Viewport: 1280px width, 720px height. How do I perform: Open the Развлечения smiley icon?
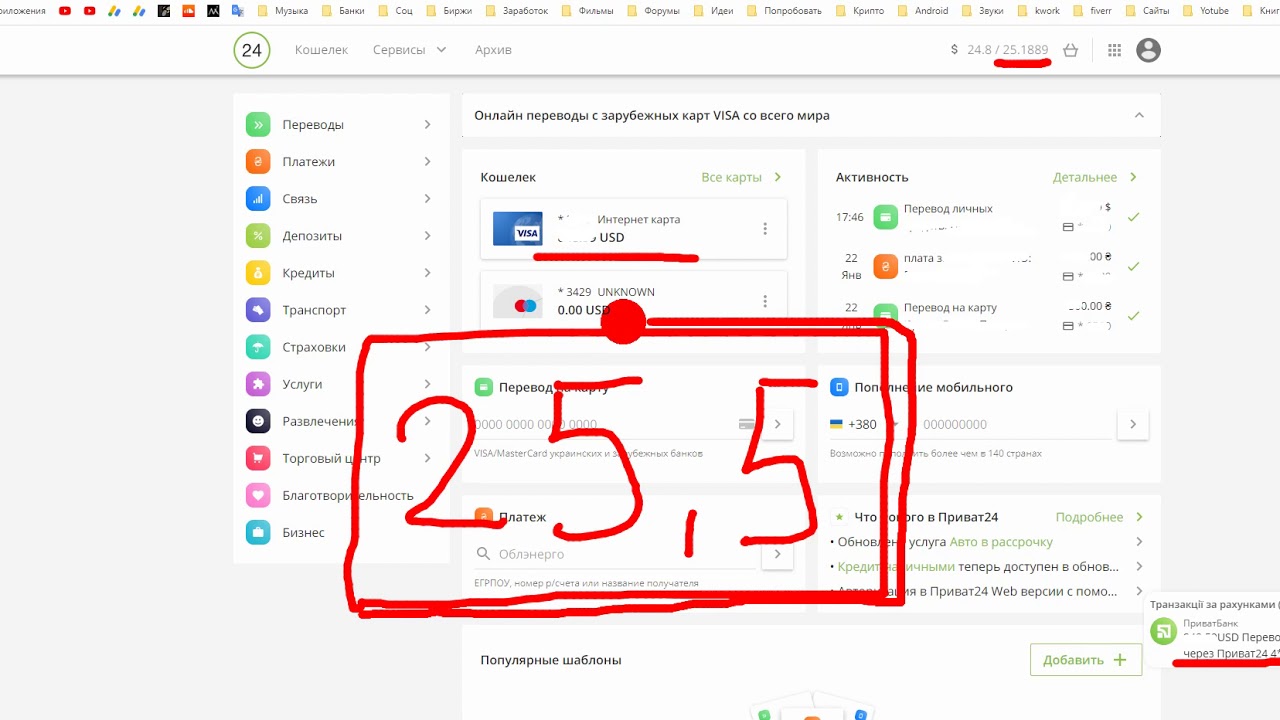(258, 421)
